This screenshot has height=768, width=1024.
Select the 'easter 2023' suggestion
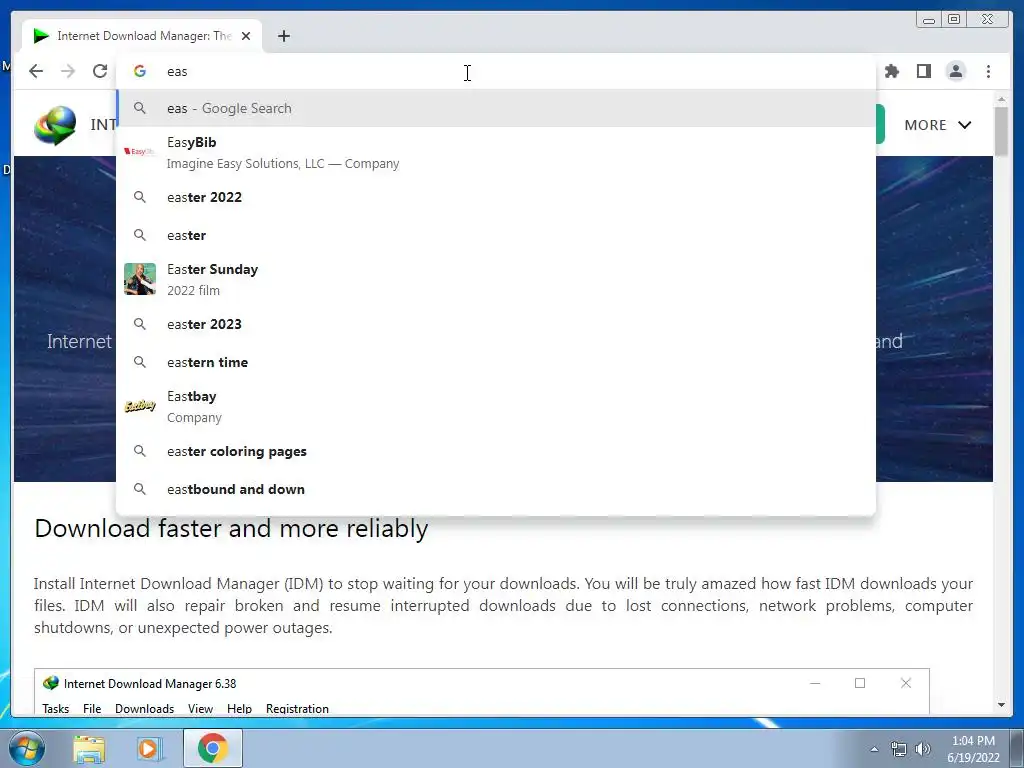pyautogui.click(x=496, y=324)
